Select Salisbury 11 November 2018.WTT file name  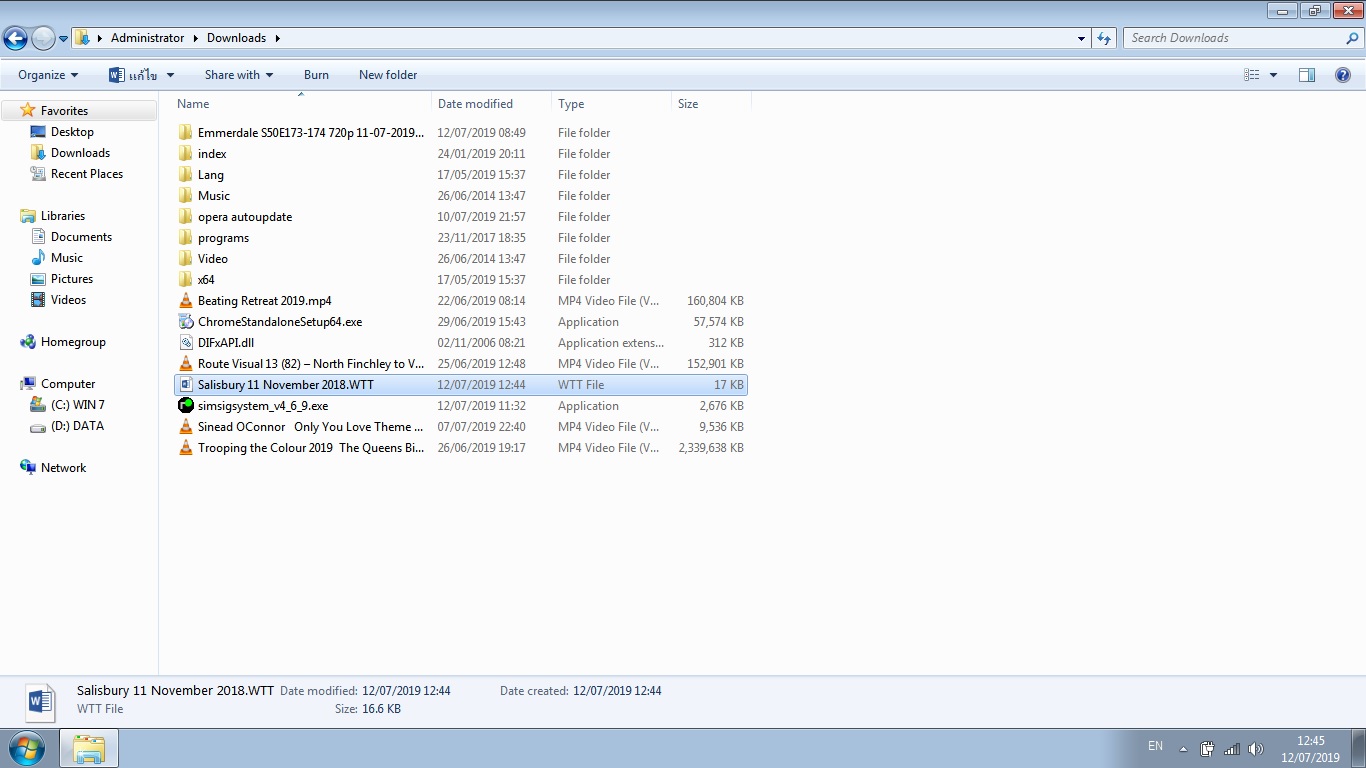(286, 385)
